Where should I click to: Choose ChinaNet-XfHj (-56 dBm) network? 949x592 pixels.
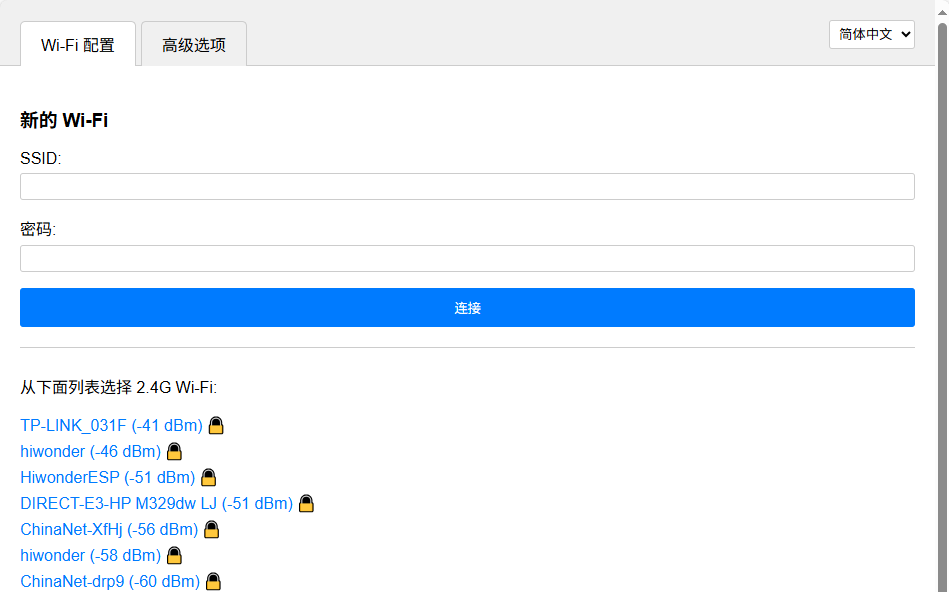pos(109,529)
